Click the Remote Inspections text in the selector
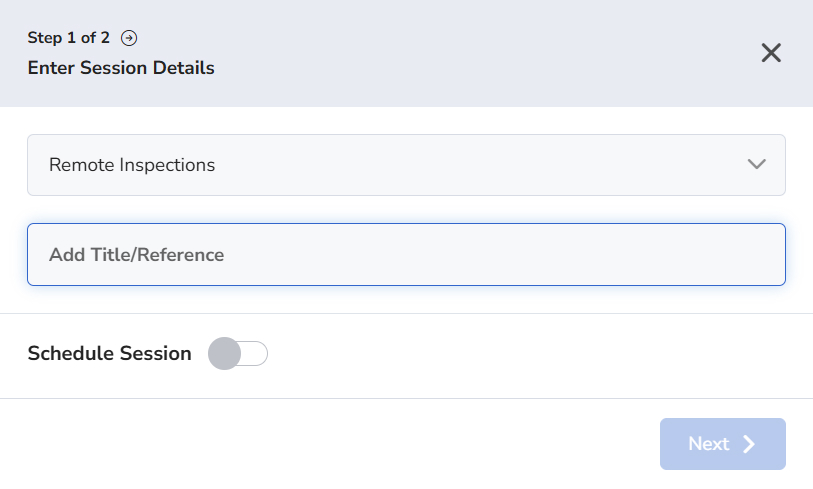The width and height of the screenshot is (813, 489). [x=132, y=165]
